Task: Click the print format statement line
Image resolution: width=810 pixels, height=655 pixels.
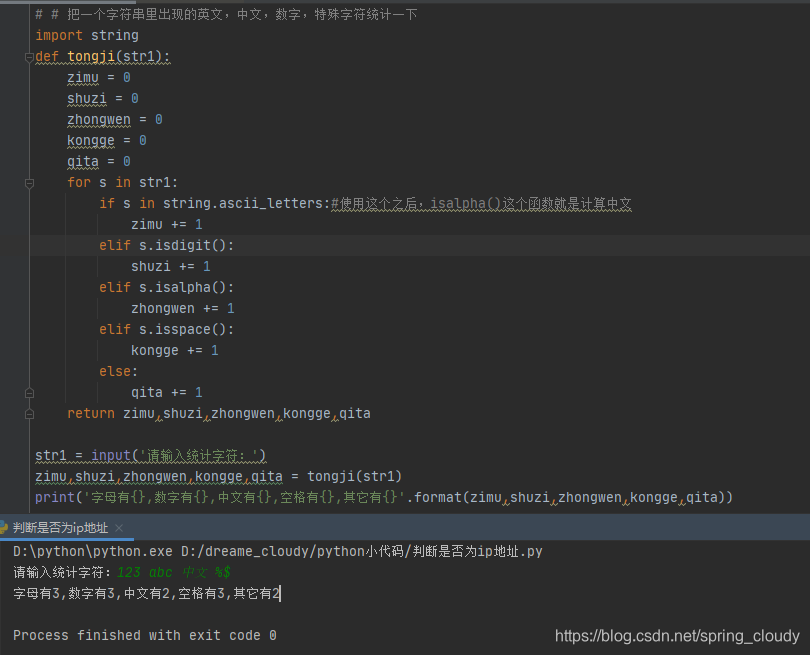Action: pyautogui.click(x=384, y=497)
